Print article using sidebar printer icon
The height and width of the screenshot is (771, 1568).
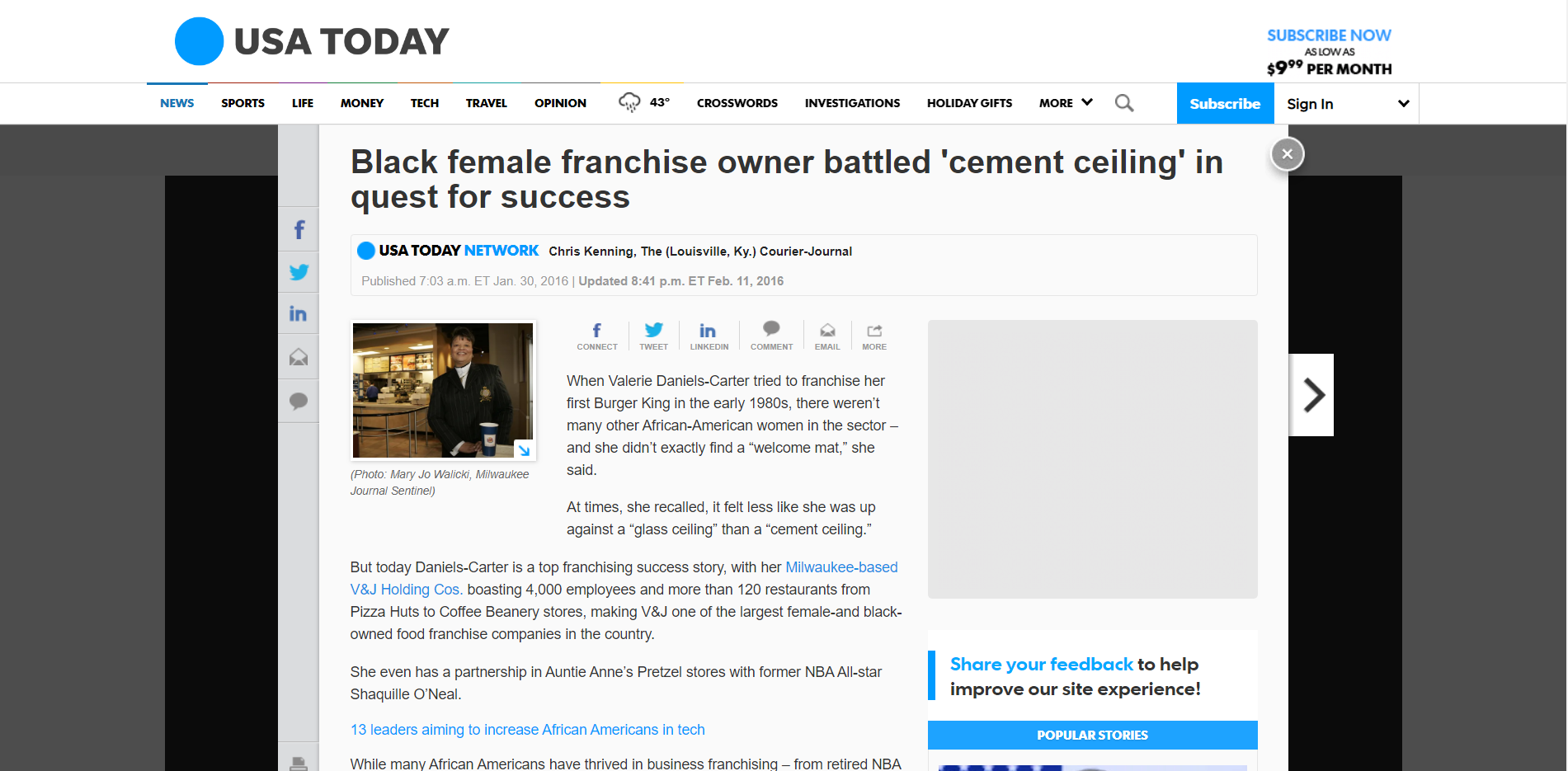click(x=299, y=763)
